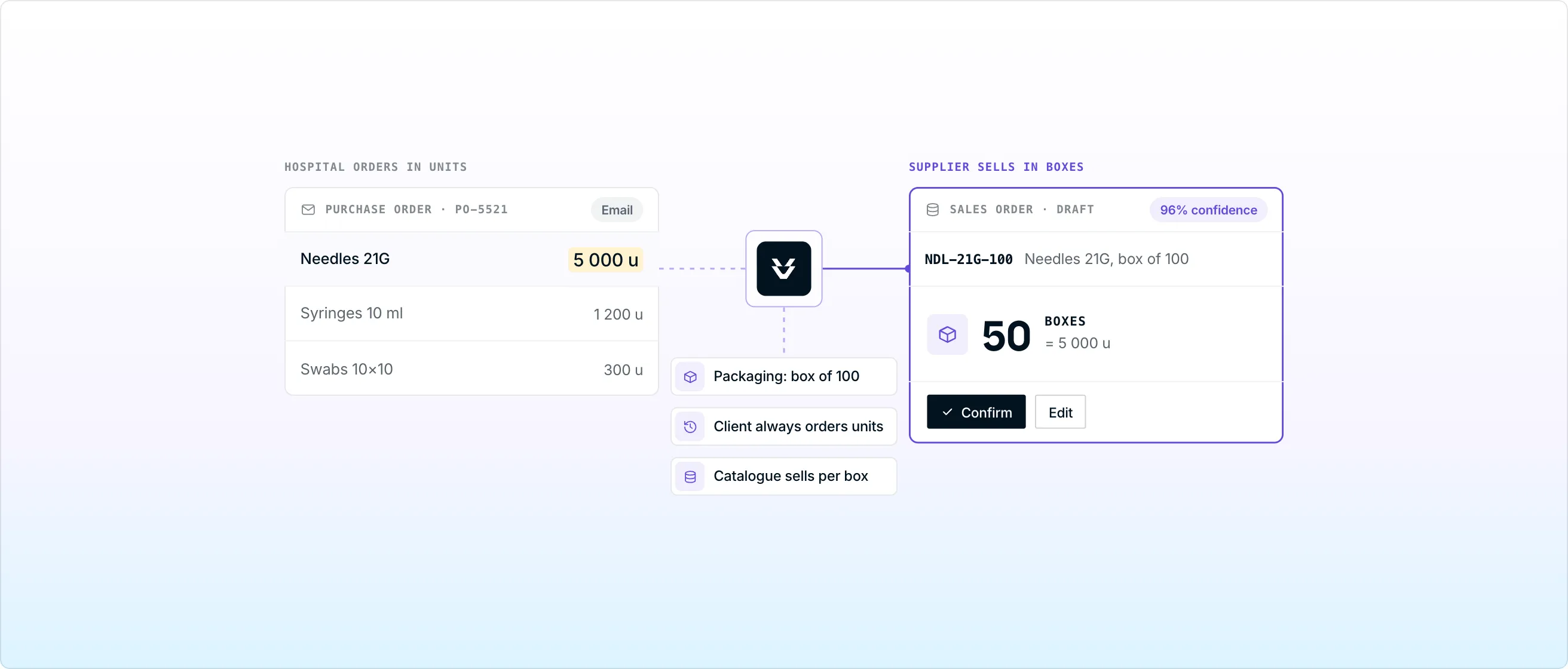Select the Syringes 10 ml row

pyautogui.click(x=471, y=314)
